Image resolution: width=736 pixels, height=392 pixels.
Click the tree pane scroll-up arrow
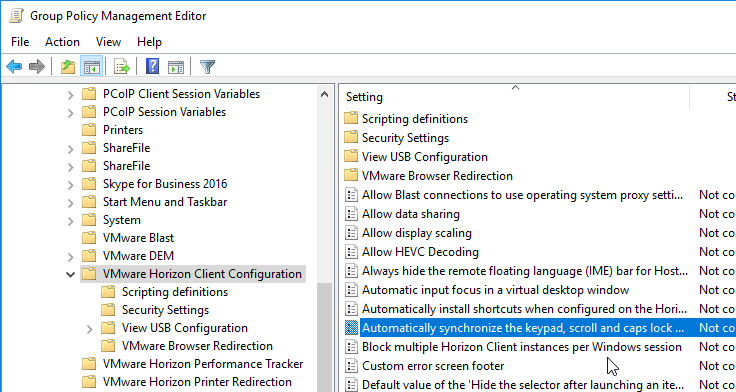tap(324, 94)
